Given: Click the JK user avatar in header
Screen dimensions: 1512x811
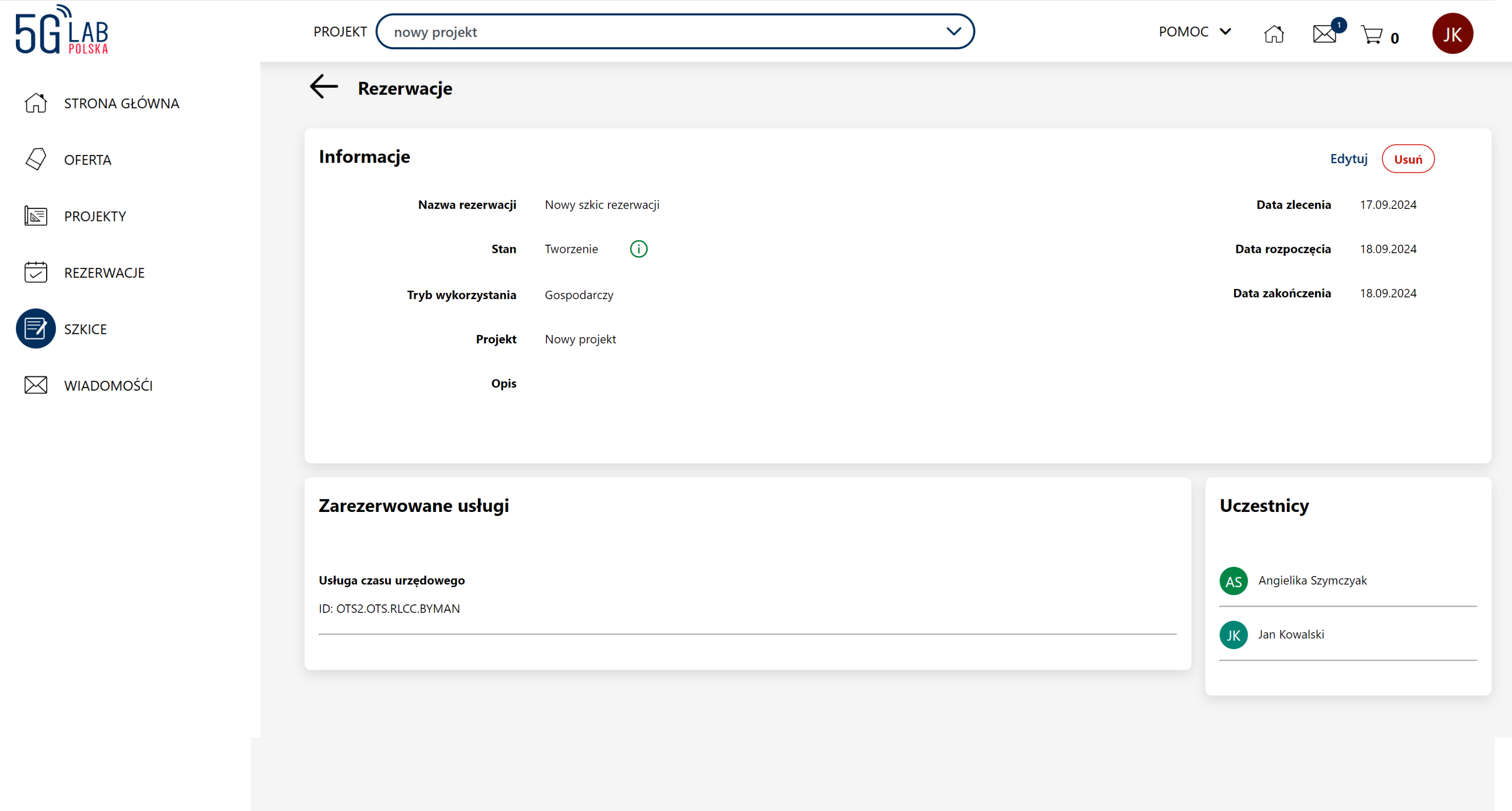Looking at the screenshot, I should coord(1452,34).
